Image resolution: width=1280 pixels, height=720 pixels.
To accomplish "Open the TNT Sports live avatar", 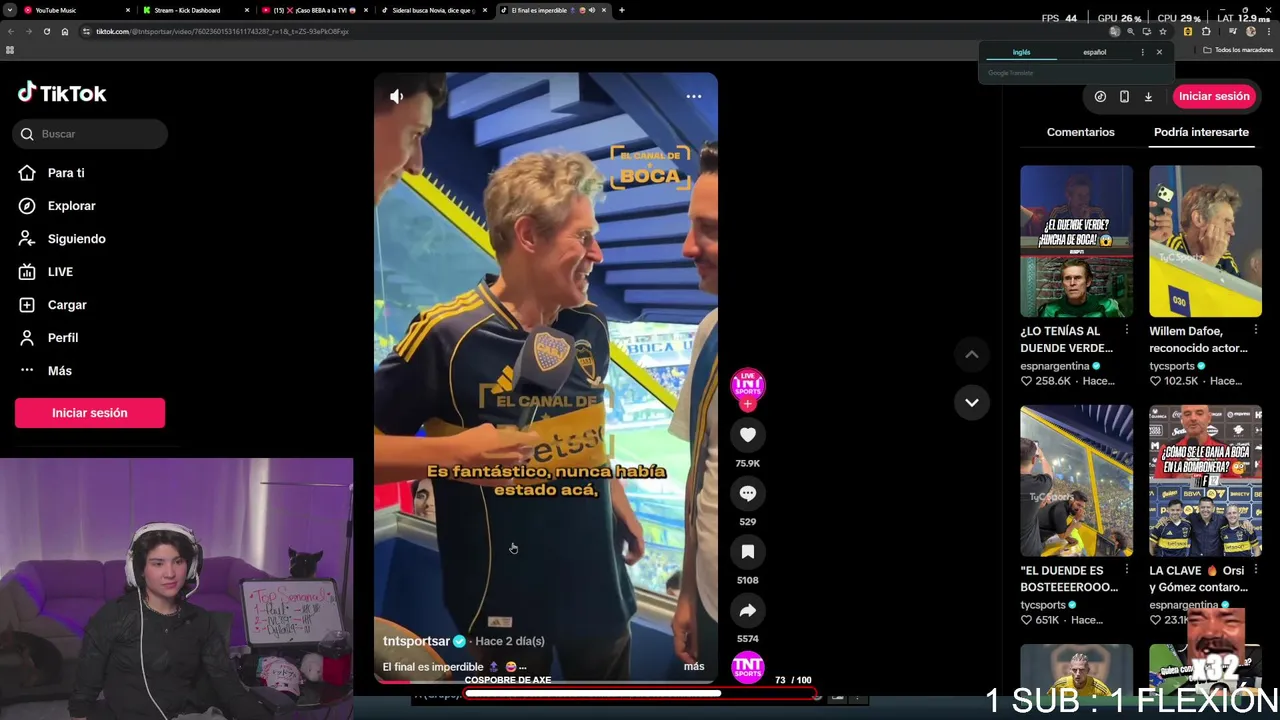I will pyautogui.click(x=747, y=384).
